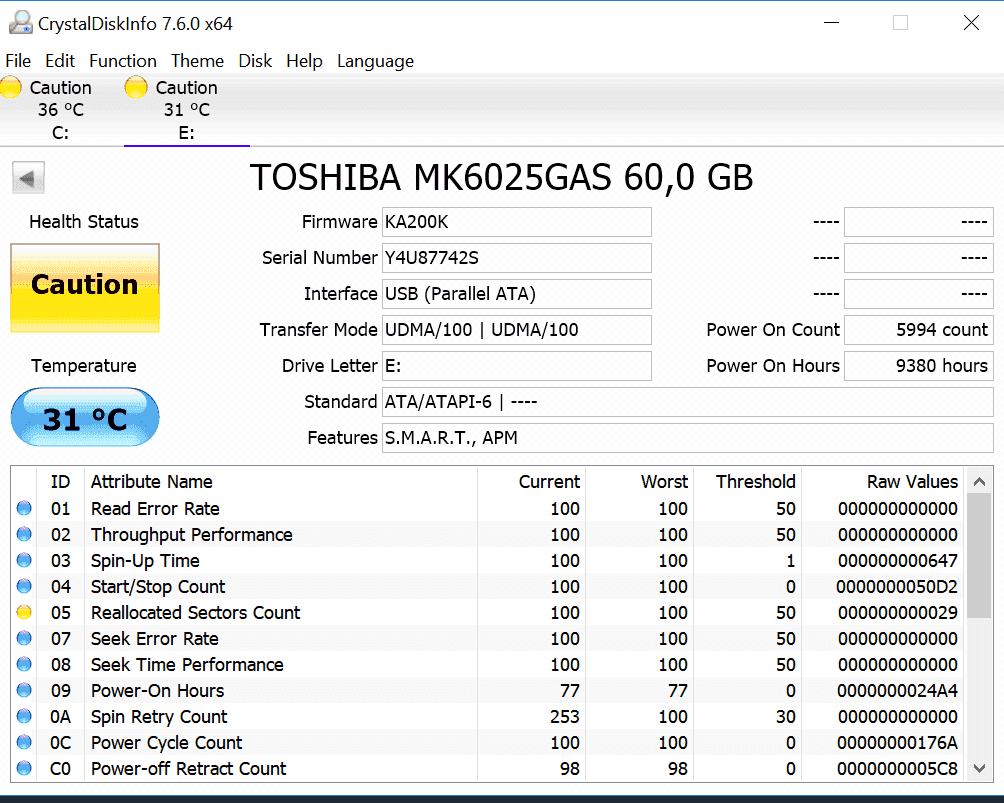The image size is (1004, 803).
Task: Click the Spin Retry Count current value 253
Action: 565,717
